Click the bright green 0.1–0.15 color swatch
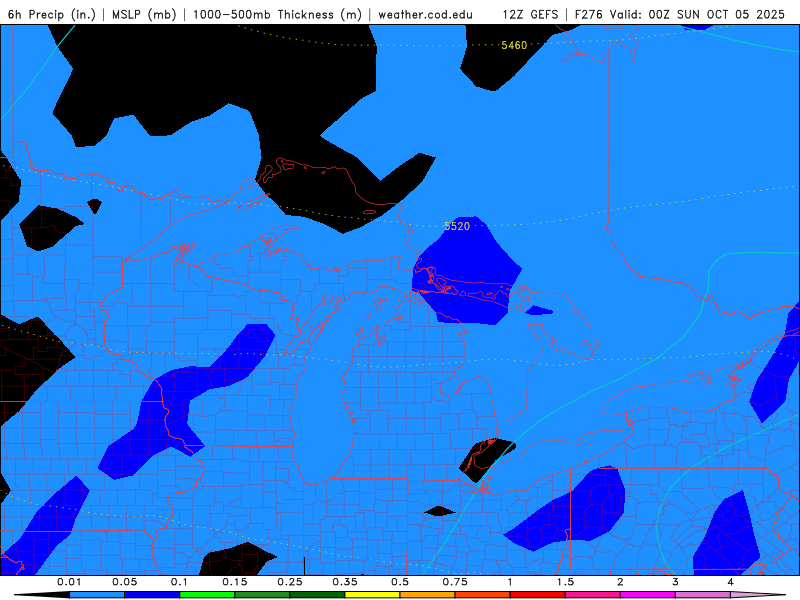This screenshot has height=600, width=800. [x=207, y=595]
